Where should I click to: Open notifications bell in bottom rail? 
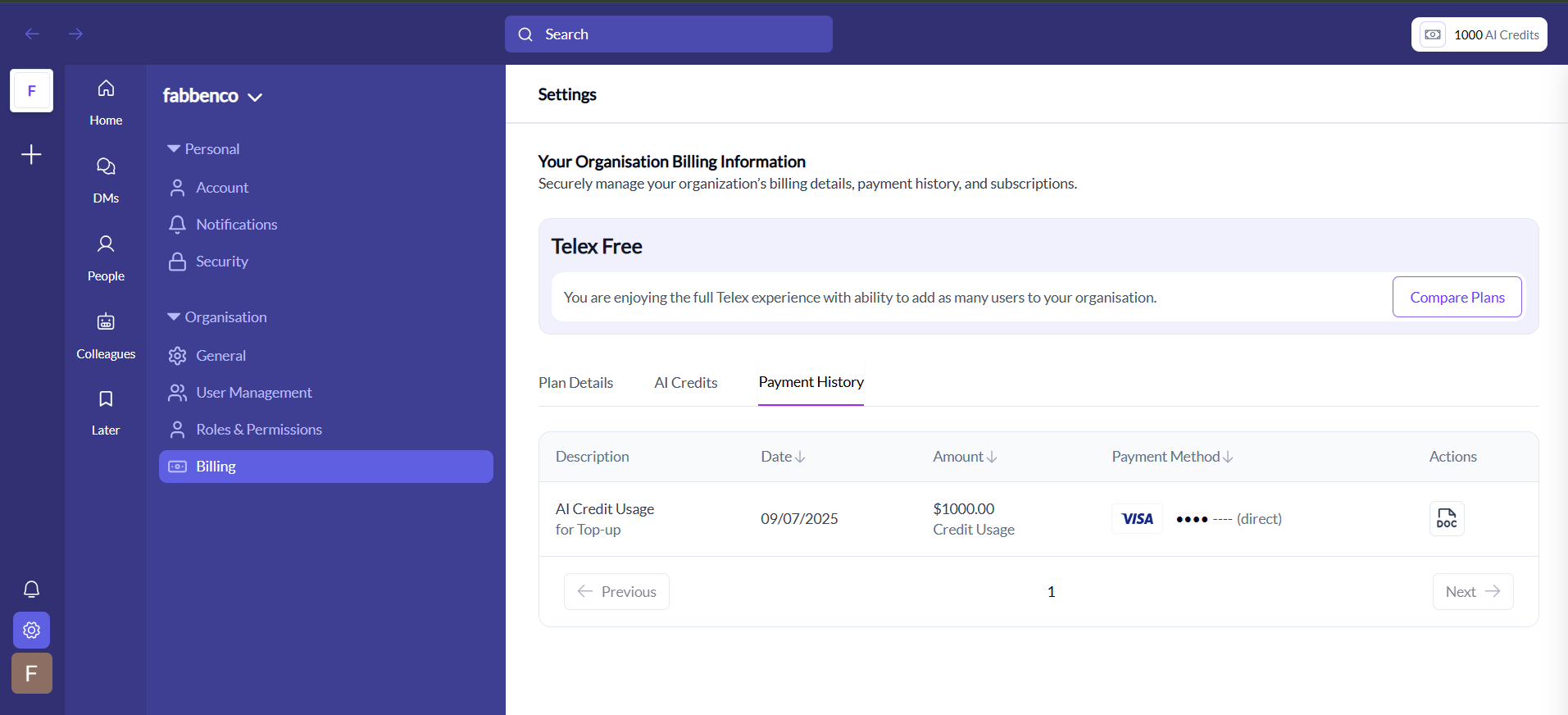pos(31,589)
